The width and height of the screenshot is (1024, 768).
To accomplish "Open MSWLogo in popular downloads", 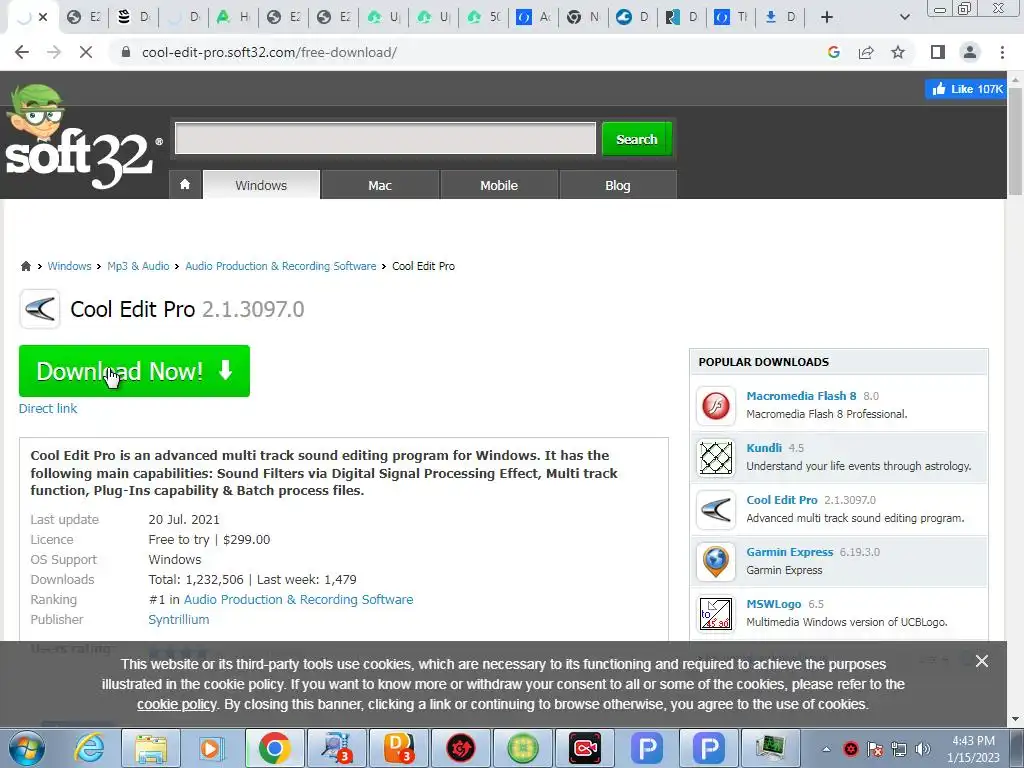I will [773, 604].
